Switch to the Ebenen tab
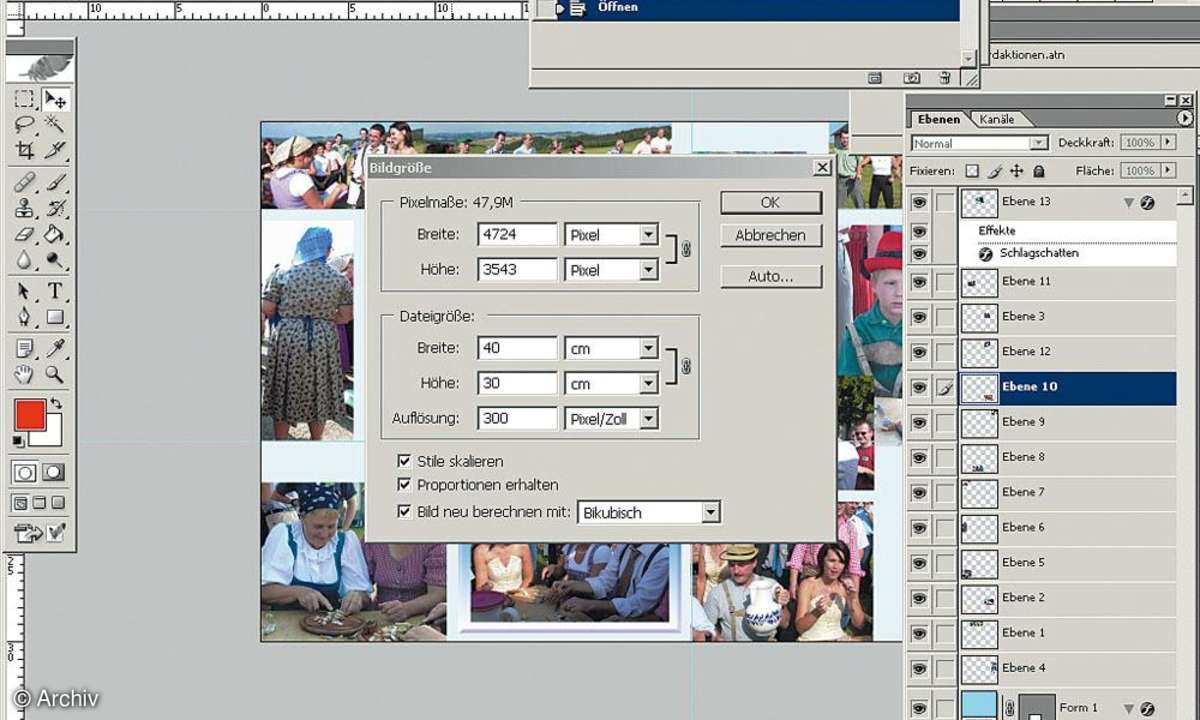The height and width of the screenshot is (720, 1200). tap(938, 118)
